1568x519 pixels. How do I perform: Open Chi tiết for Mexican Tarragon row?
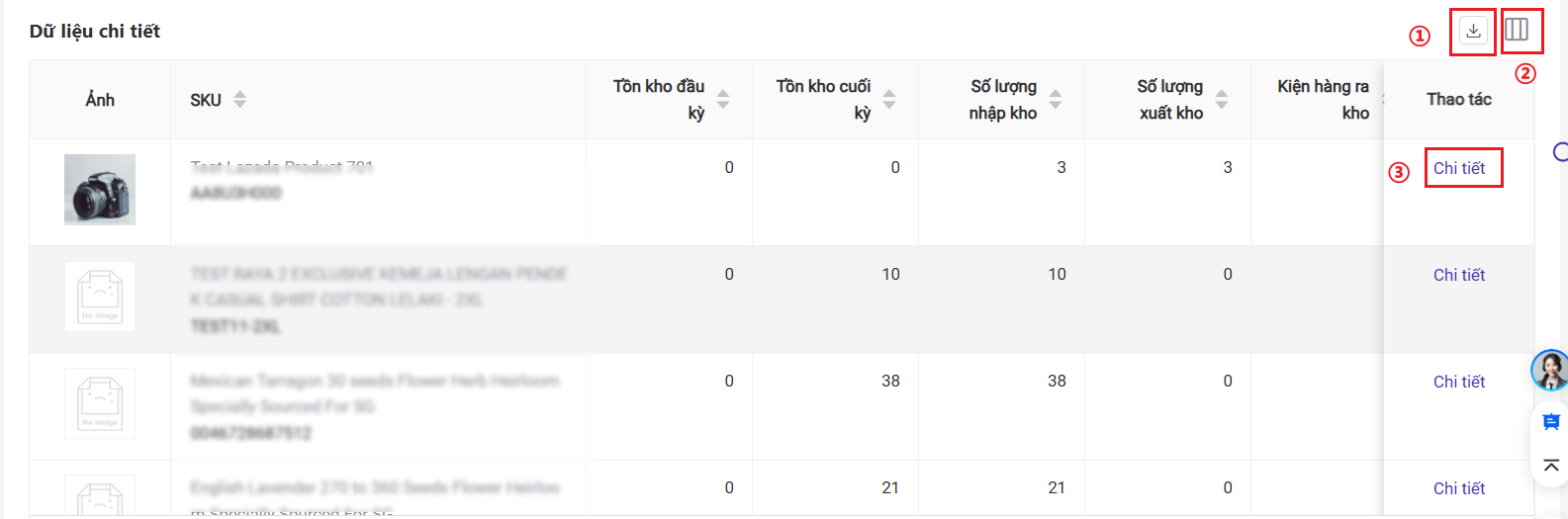pyautogui.click(x=1459, y=382)
